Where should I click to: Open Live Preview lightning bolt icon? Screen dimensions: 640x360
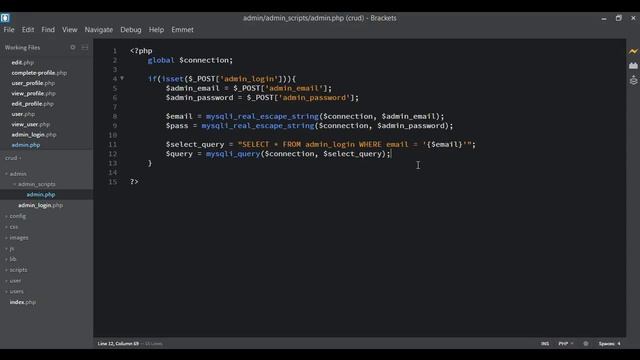(x=633, y=51)
